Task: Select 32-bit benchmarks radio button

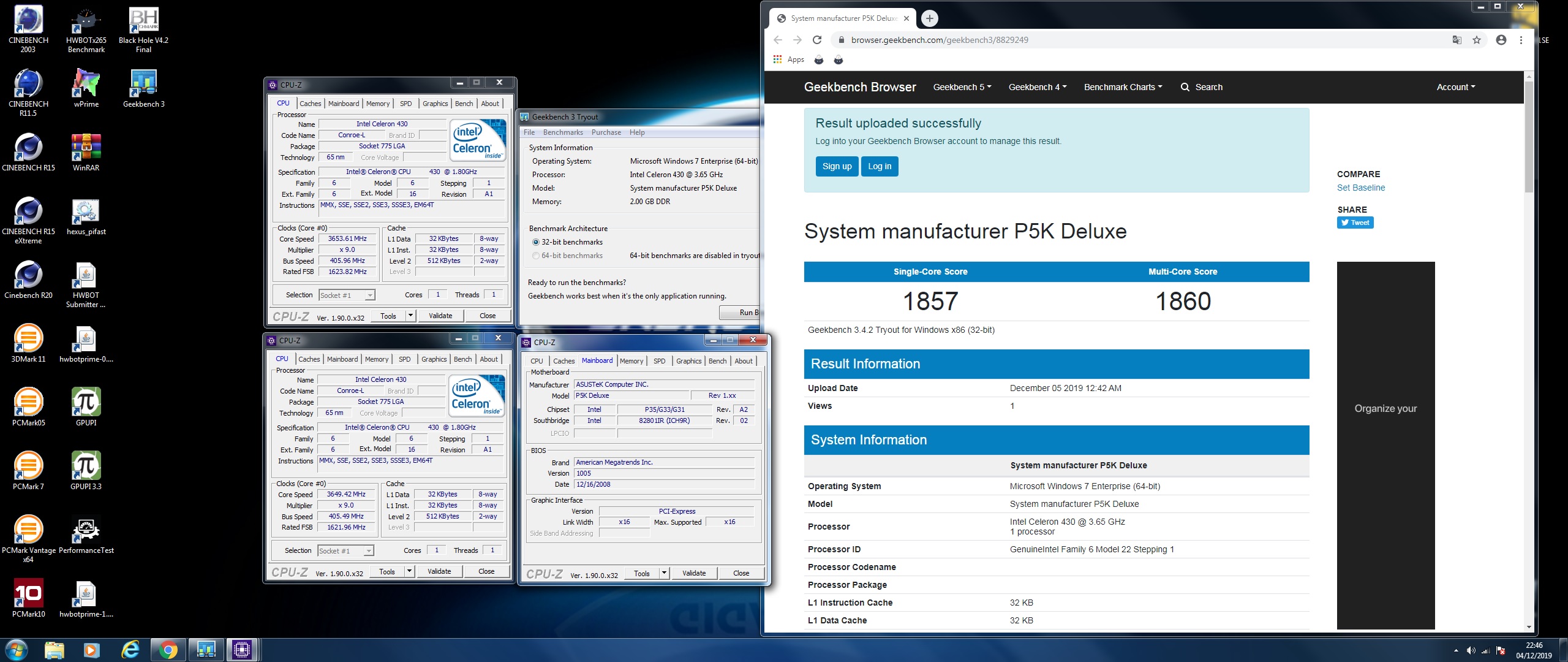Action: coord(567,242)
